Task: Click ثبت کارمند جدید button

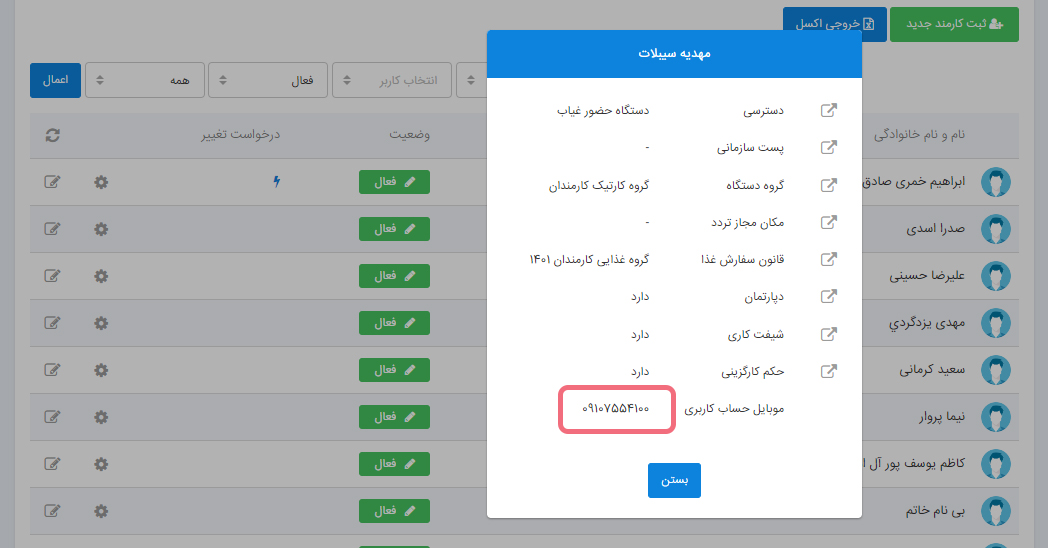Action: point(954,24)
